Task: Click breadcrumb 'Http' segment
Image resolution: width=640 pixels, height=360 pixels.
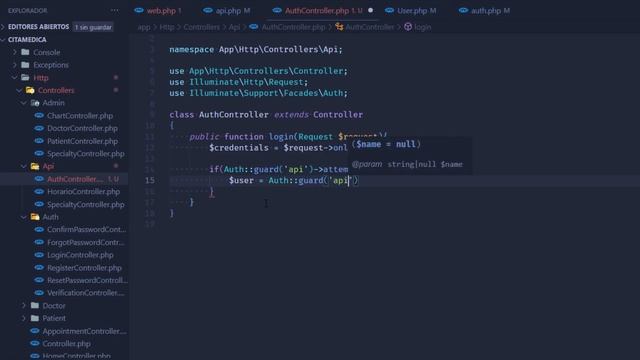Action: pyautogui.click(x=167, y=27)
